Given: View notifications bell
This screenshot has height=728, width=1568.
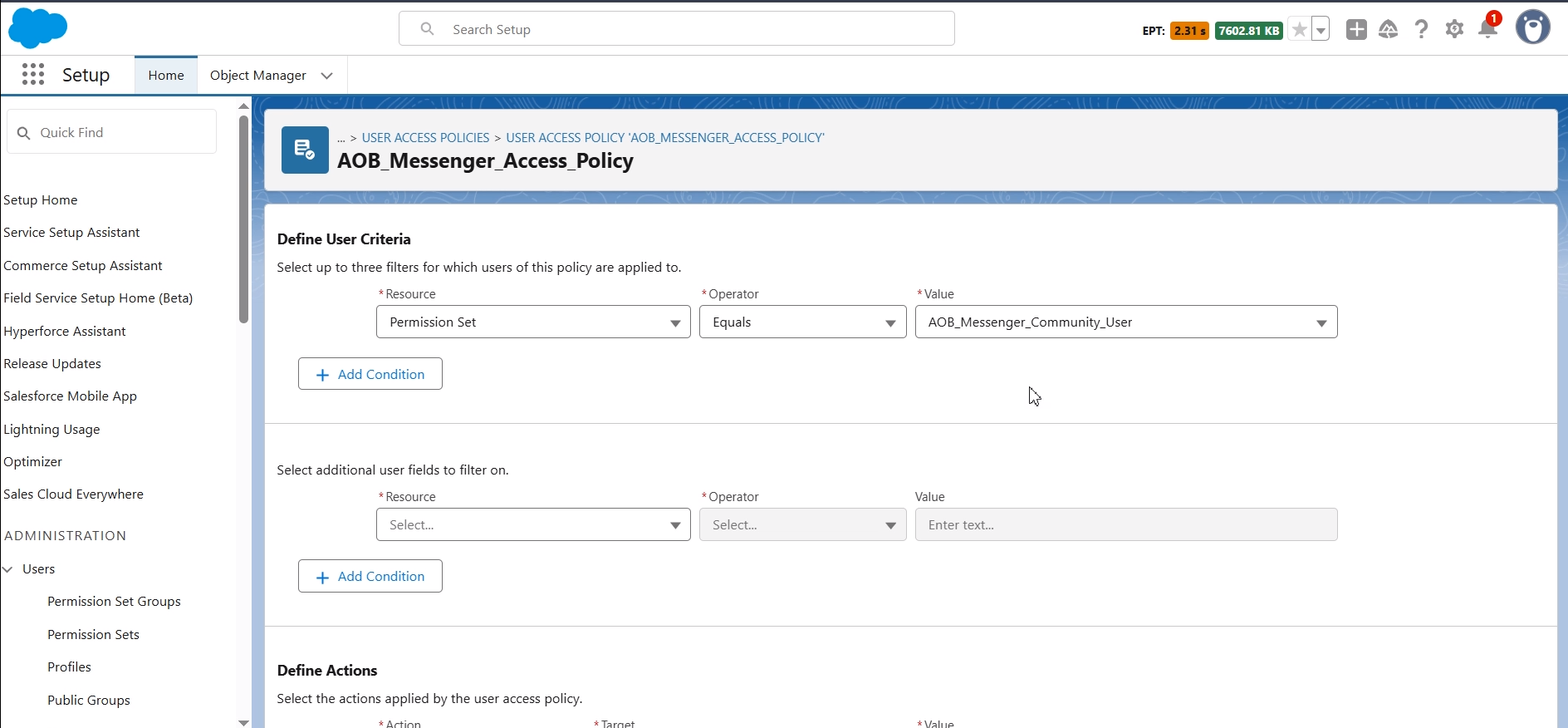Looking at the screenshot, I should coord(1487,30).
